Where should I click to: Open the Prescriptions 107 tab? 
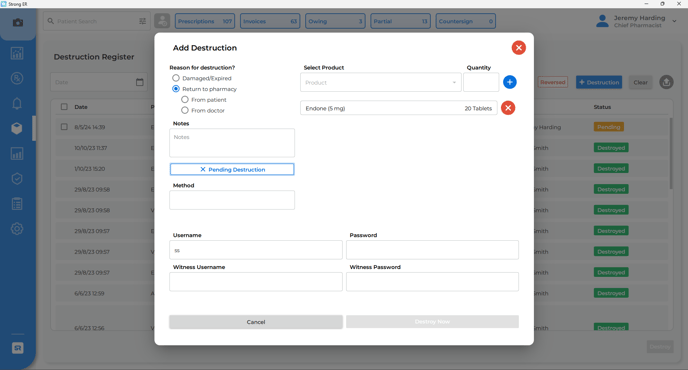coord(205,21)
